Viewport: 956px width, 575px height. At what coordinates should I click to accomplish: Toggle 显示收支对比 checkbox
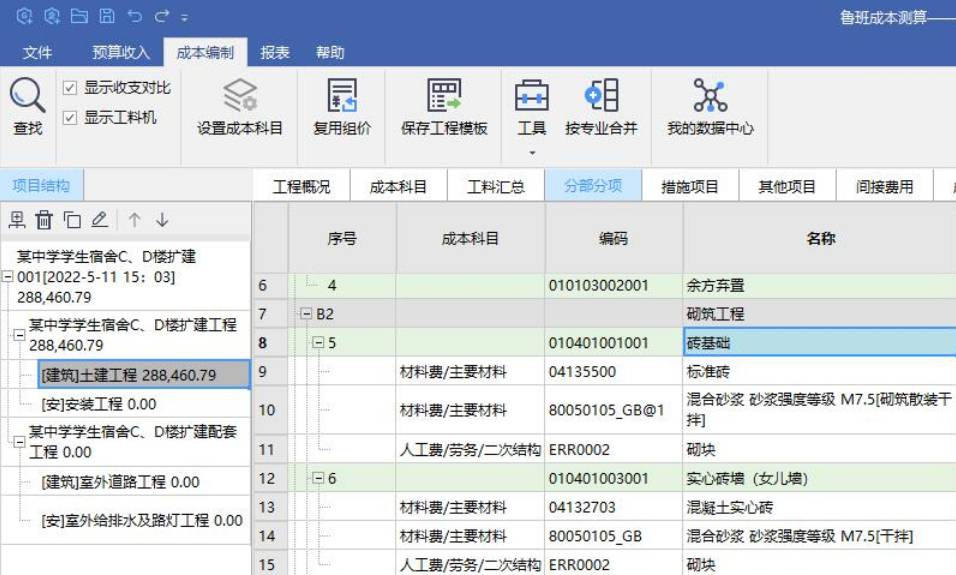pos(70,88)
